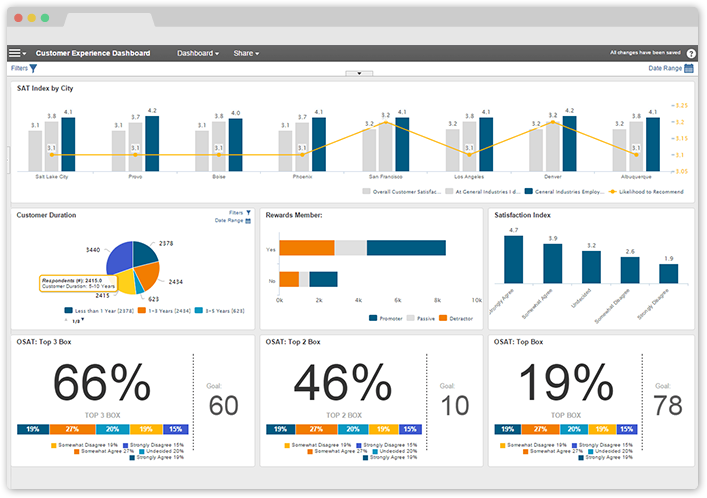Click the 66% Top 3 Box value
Viewport: 707px width, 498px height.
click(102, 383)
